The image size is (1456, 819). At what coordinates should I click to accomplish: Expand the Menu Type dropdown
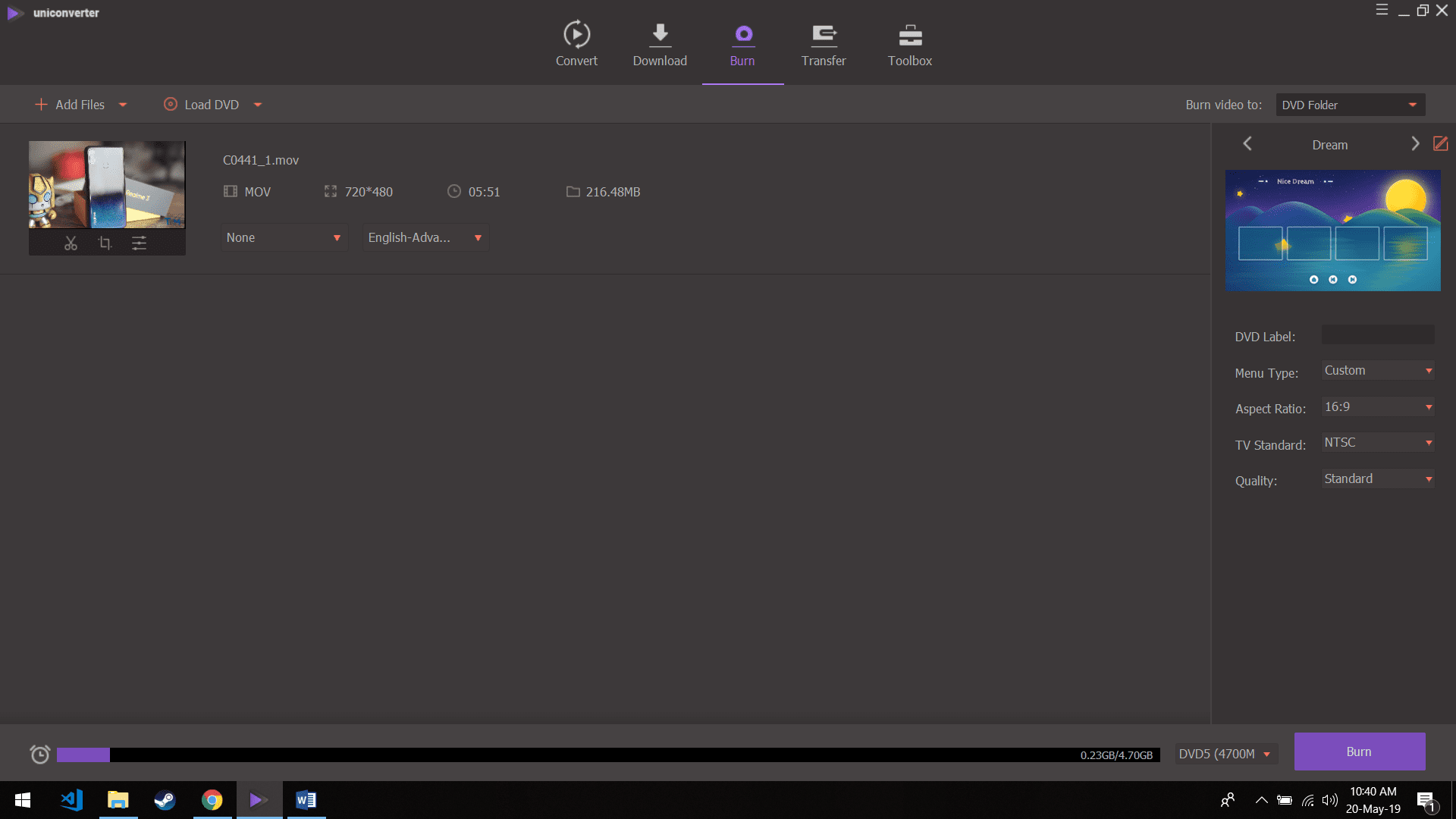(1377, 370)
